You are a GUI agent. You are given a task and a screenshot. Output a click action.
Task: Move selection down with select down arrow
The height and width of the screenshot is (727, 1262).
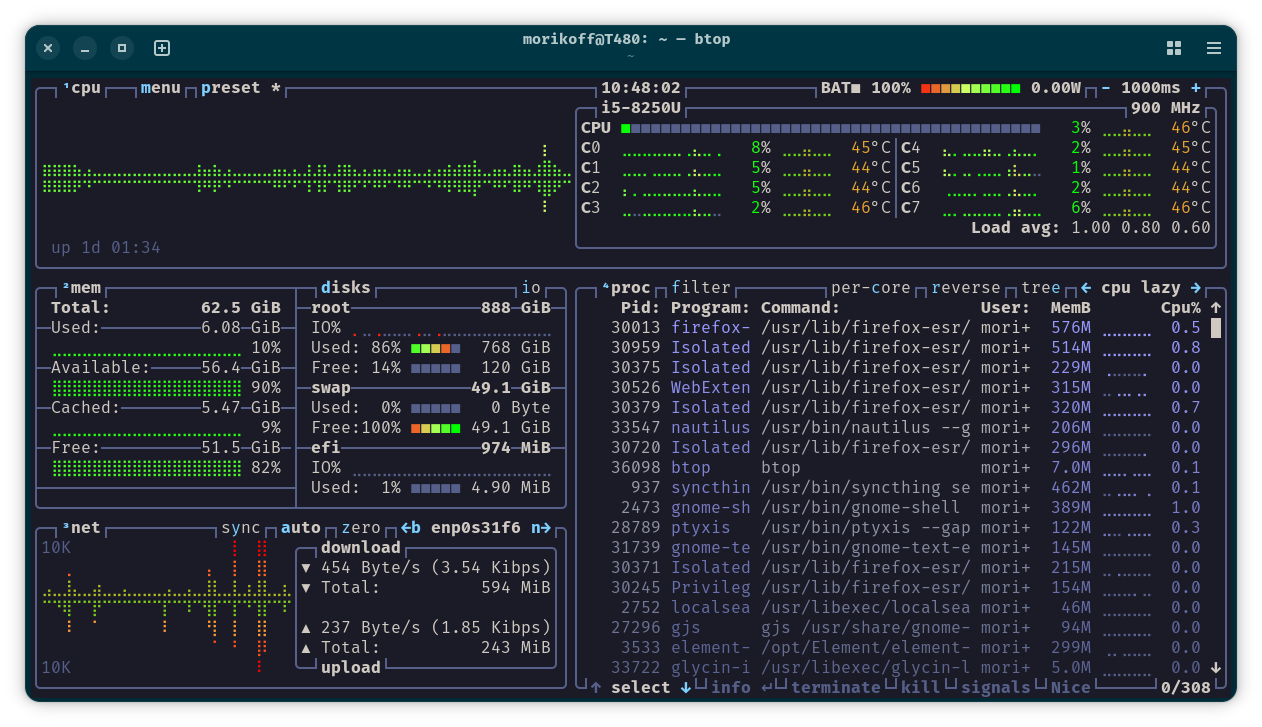pyautogui.click(x=686, y=688)
